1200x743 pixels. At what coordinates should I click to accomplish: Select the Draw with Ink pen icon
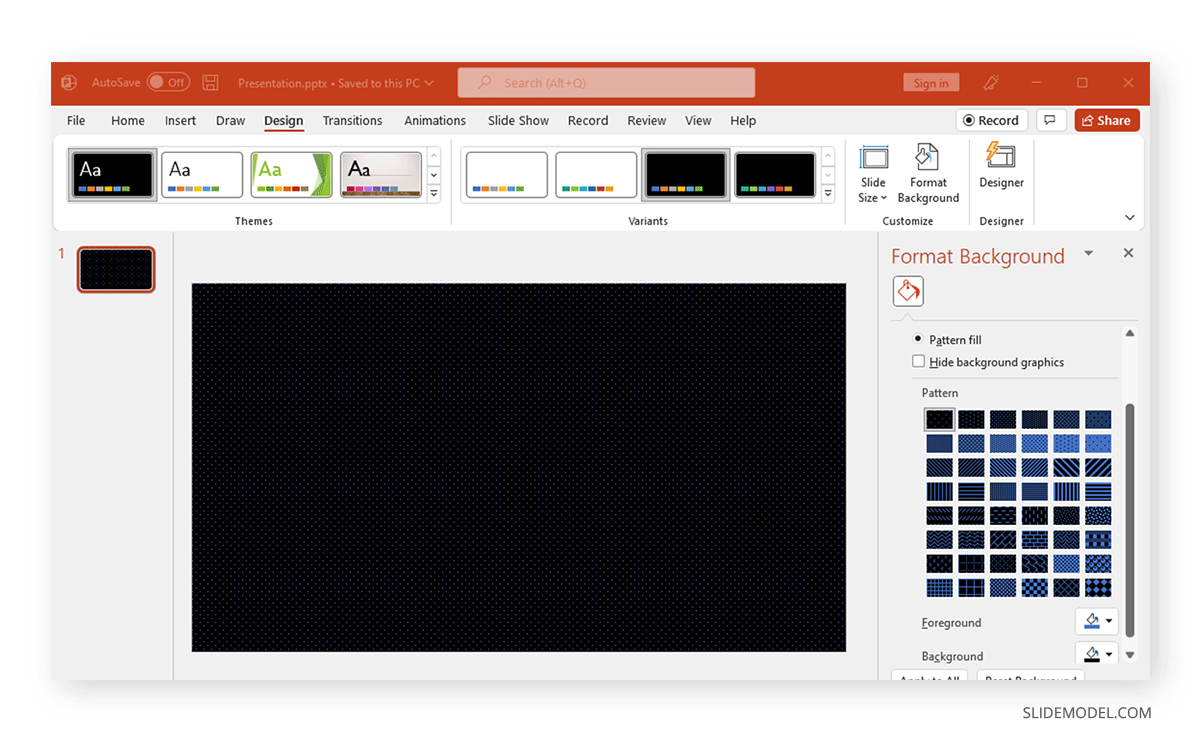coord(990,83)
